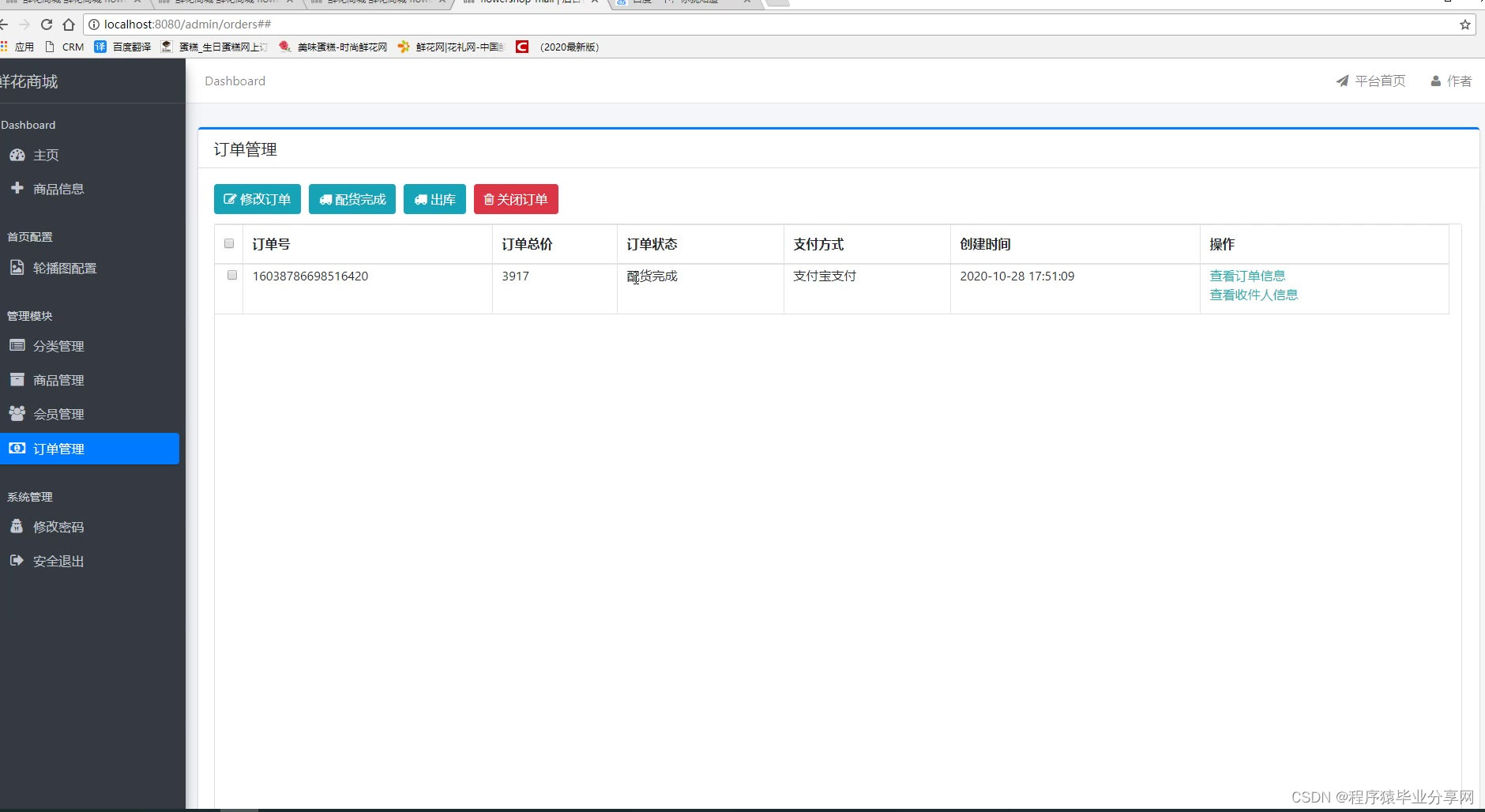Click the Dashboard breadcrumb text

235,81
